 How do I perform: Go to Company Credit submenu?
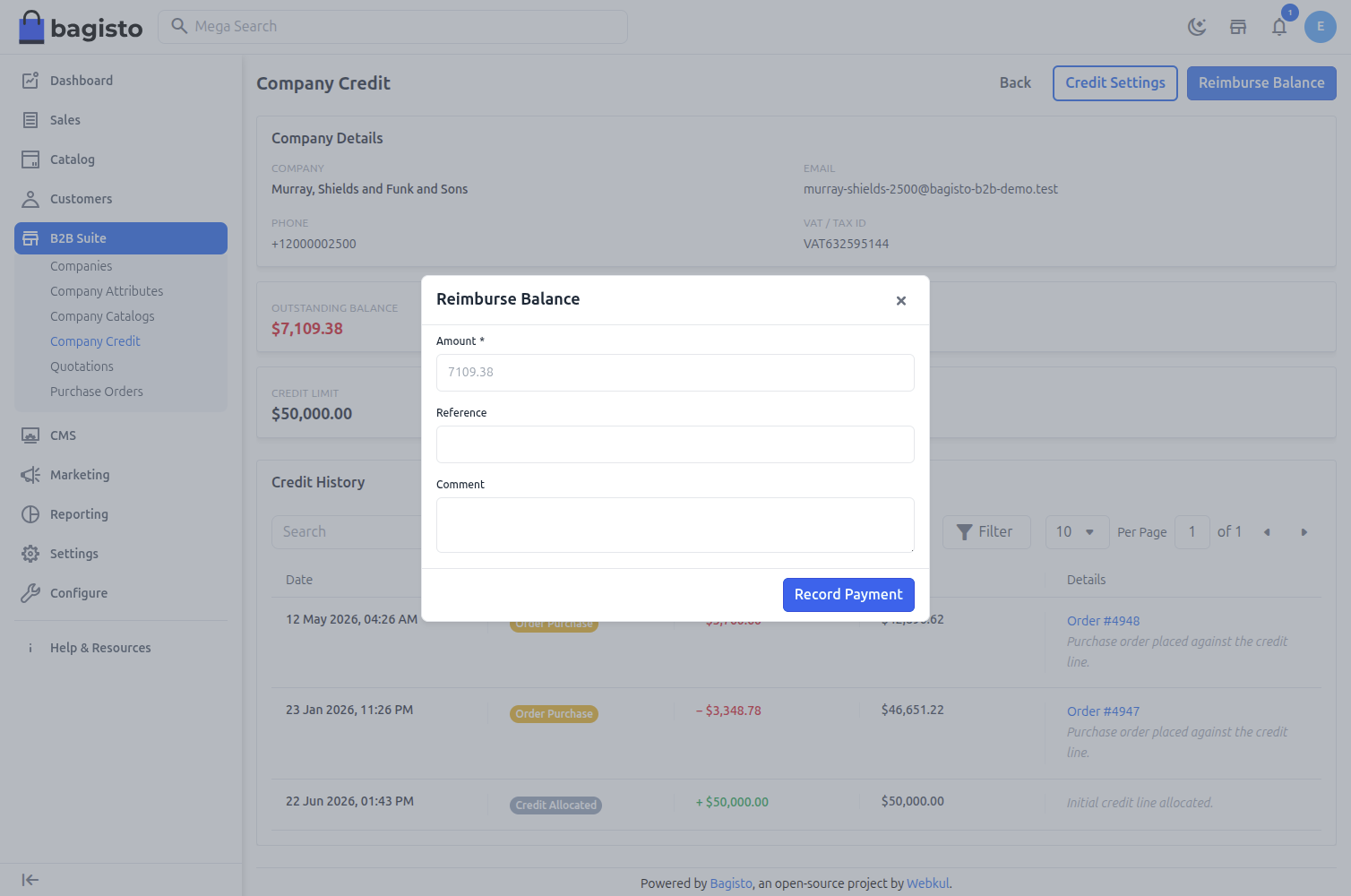[95, 341]
